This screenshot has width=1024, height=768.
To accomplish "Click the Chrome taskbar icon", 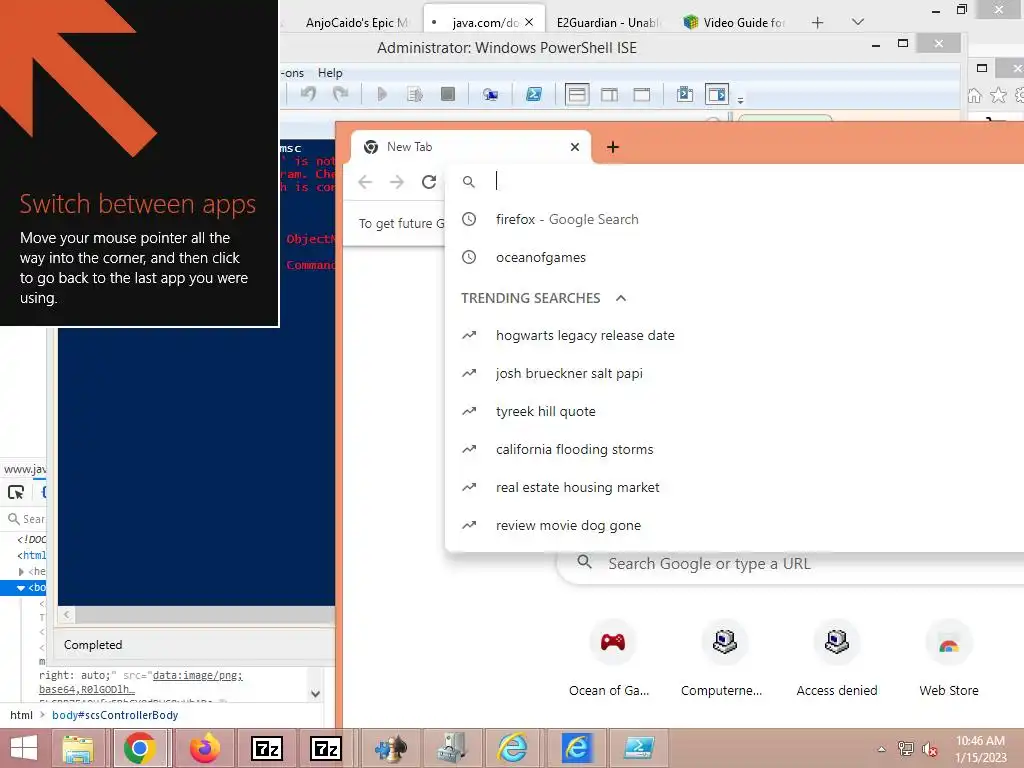I will click(139, 748).
